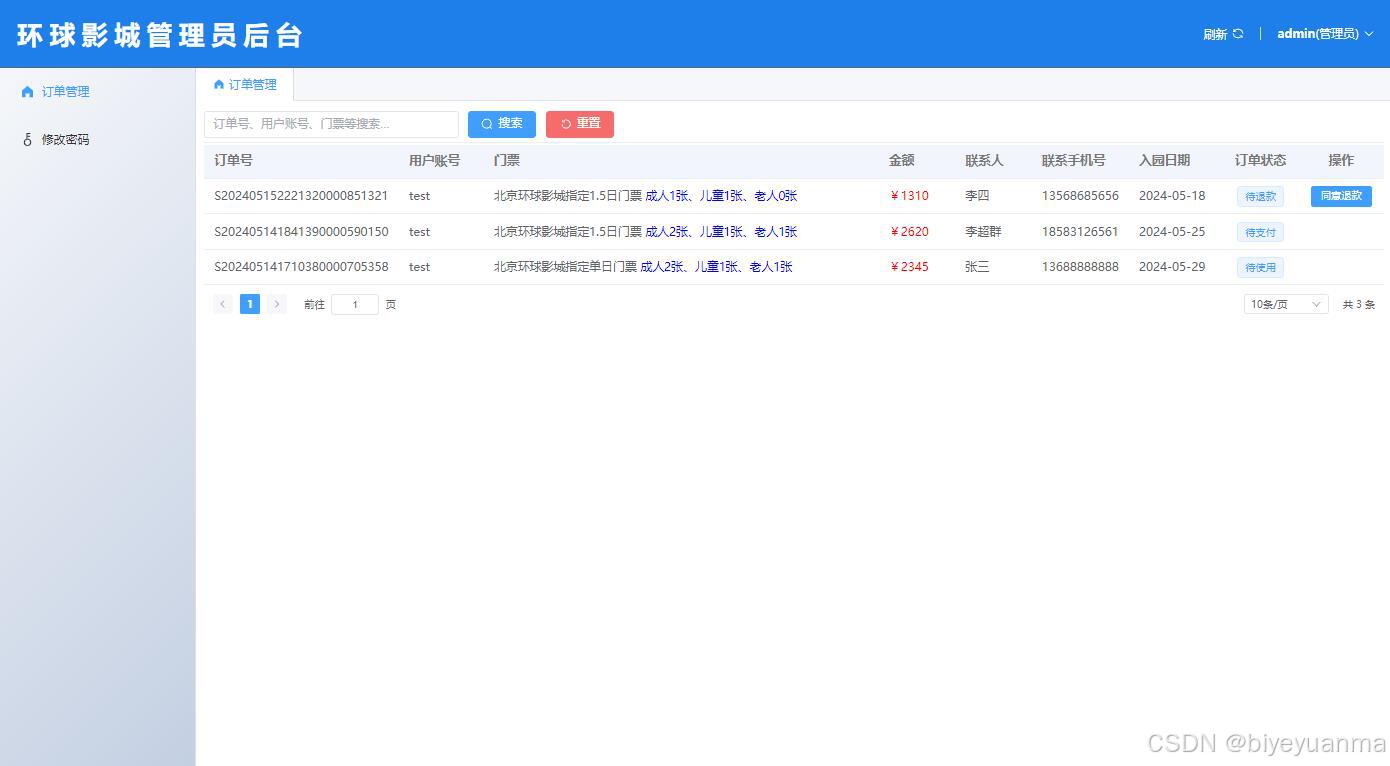1390x766 pixels.
Task: Select 修改密码 in the sidebar menu
Action: point(63,139)
